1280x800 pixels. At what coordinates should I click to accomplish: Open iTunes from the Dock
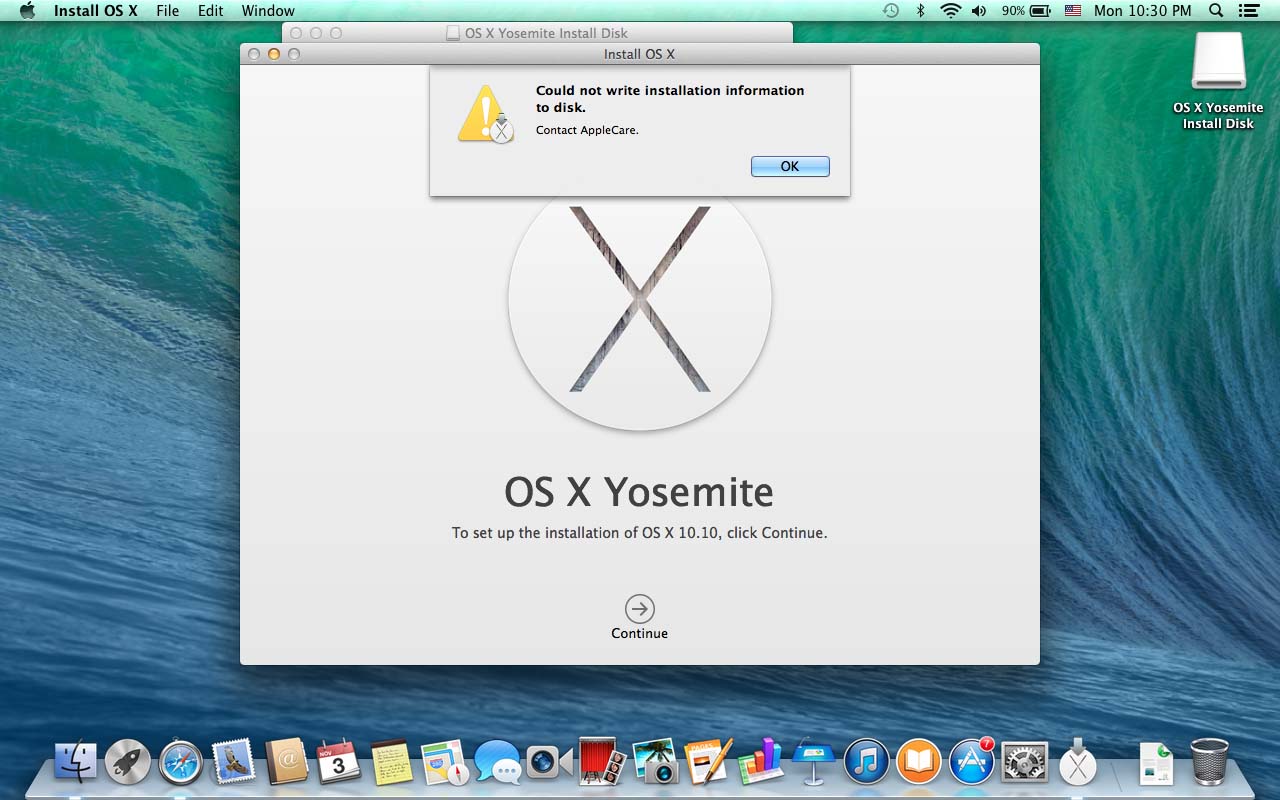pyautogui.click(x=867, y=764)
